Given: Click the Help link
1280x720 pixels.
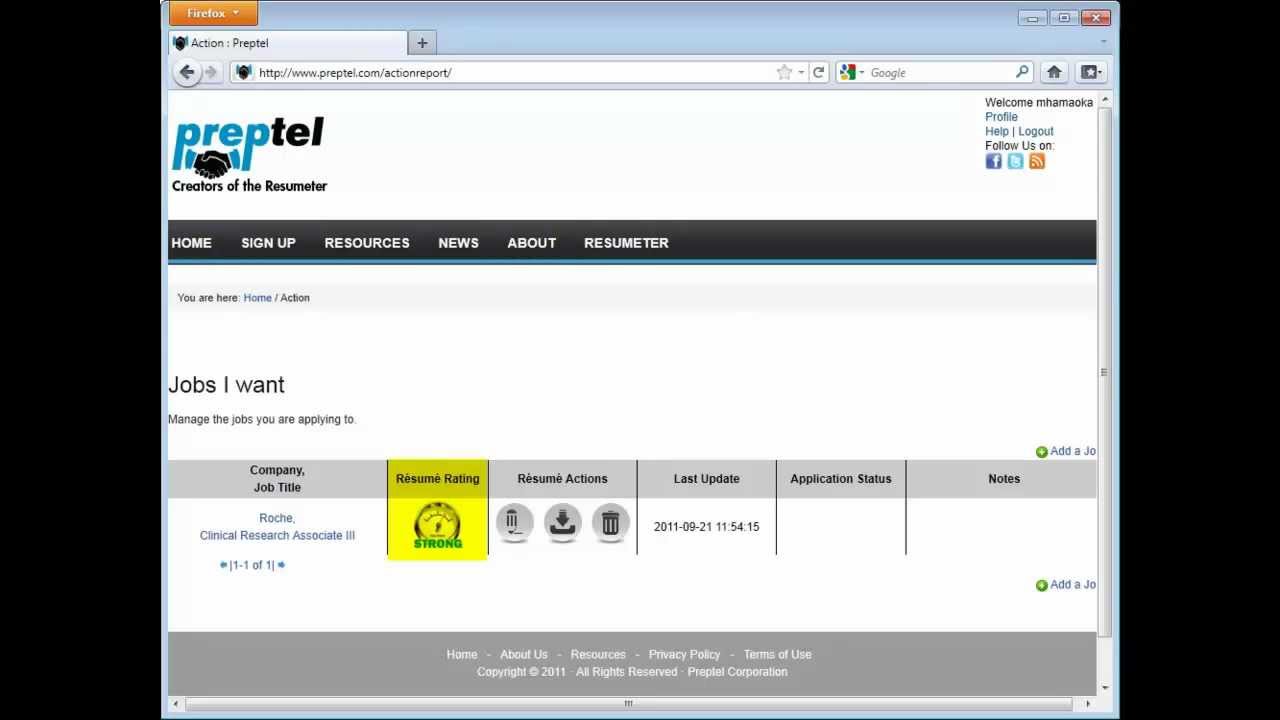Looking at the screenshot, I should tap(997, 131).
